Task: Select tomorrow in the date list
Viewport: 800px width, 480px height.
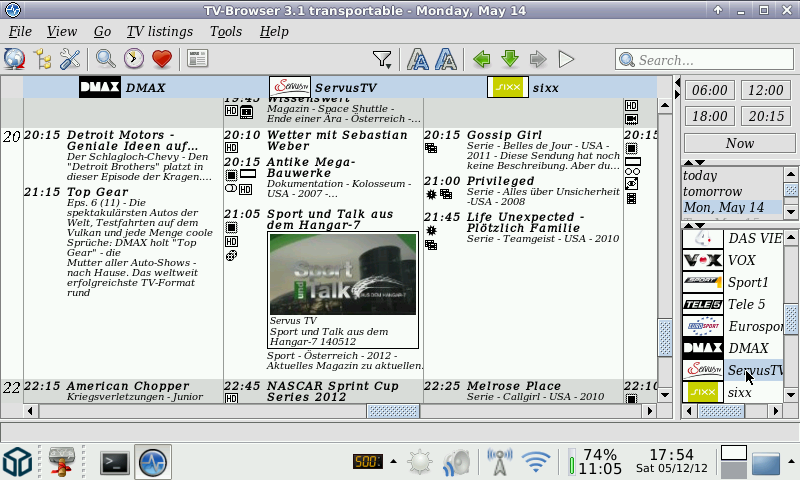Action: 712,191
